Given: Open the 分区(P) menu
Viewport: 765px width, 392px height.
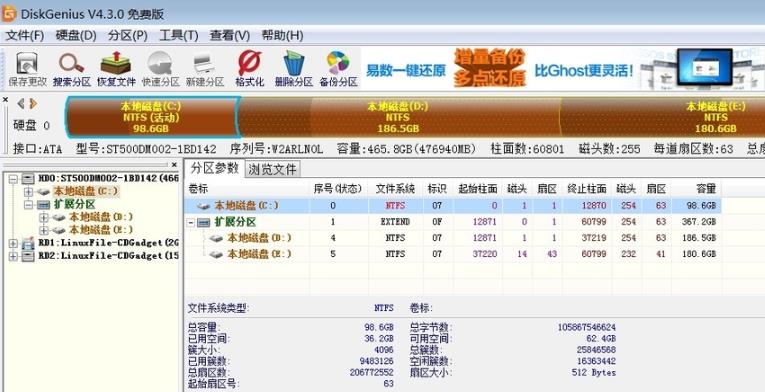Looking at the screenshot, I should 128,36.
